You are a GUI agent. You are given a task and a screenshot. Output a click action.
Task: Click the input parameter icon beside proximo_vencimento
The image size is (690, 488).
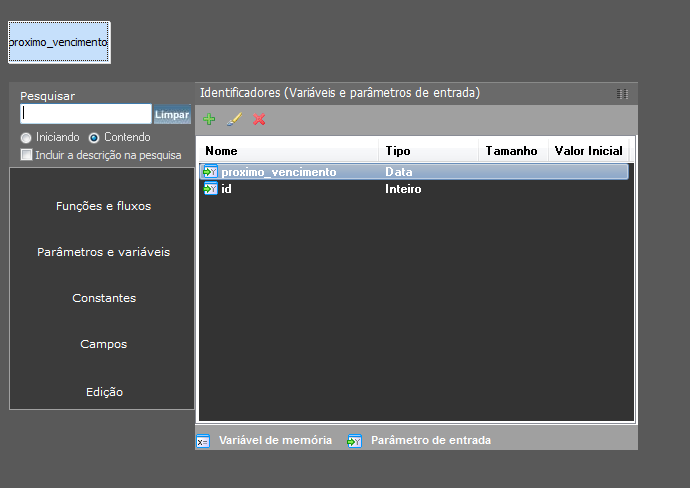click(x=210, y=172)
